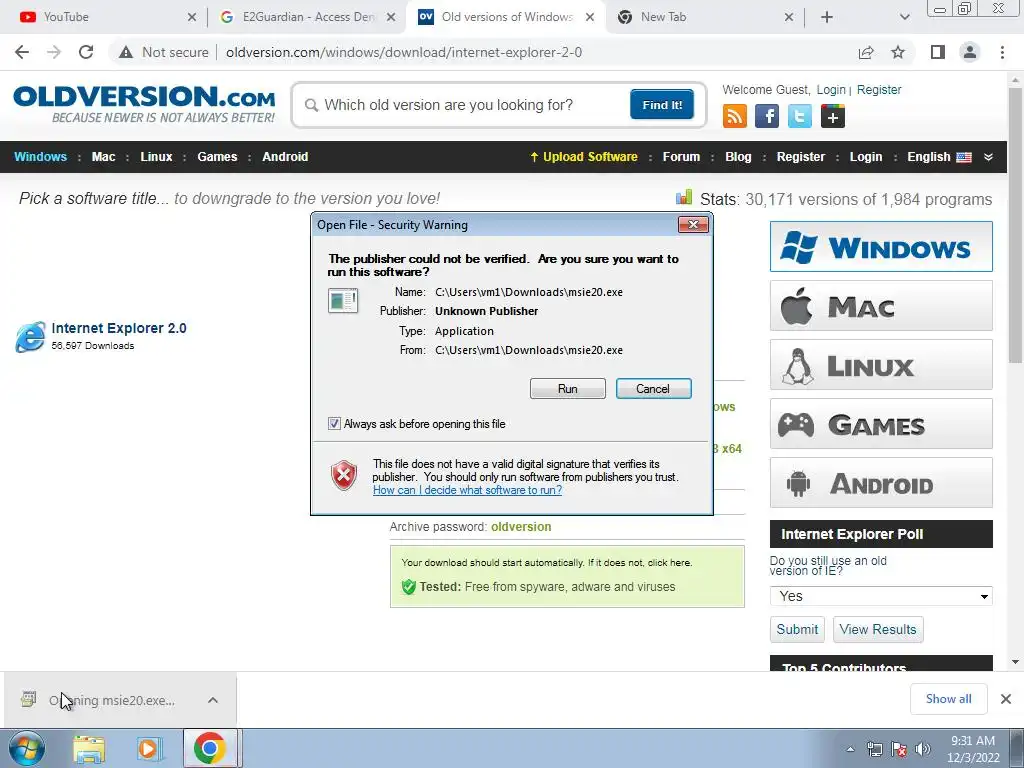Switch to E2Guardian Access Denied tab
Image resolution: width=1024 pixels, height=768 pixels.
pos(307,17)
